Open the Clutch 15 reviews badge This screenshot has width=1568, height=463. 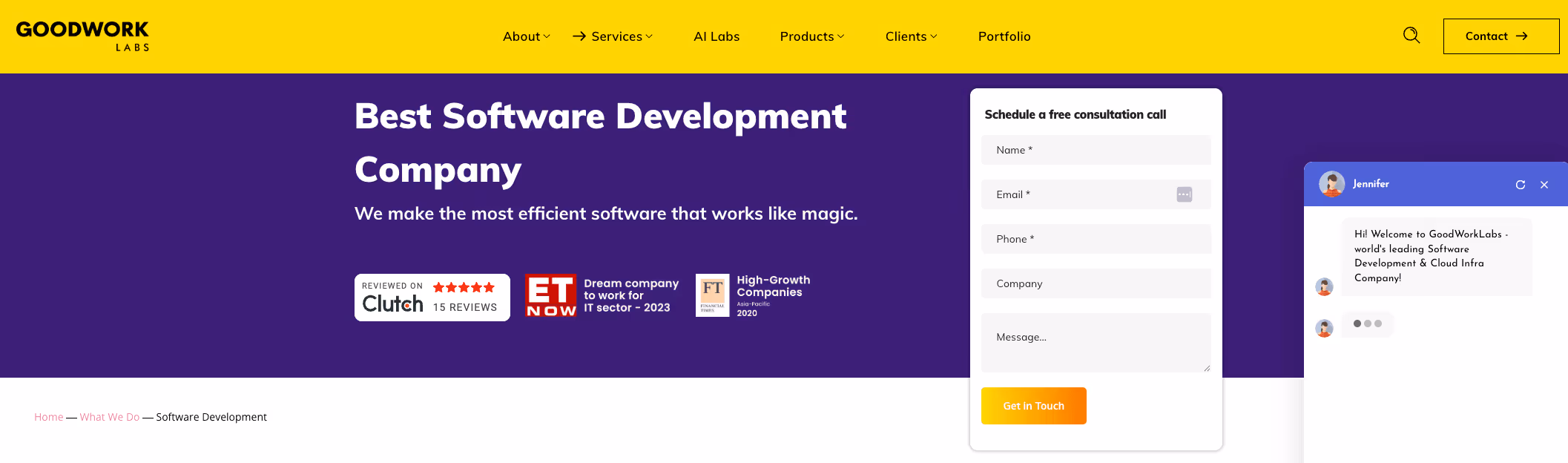tap(432, 298)
